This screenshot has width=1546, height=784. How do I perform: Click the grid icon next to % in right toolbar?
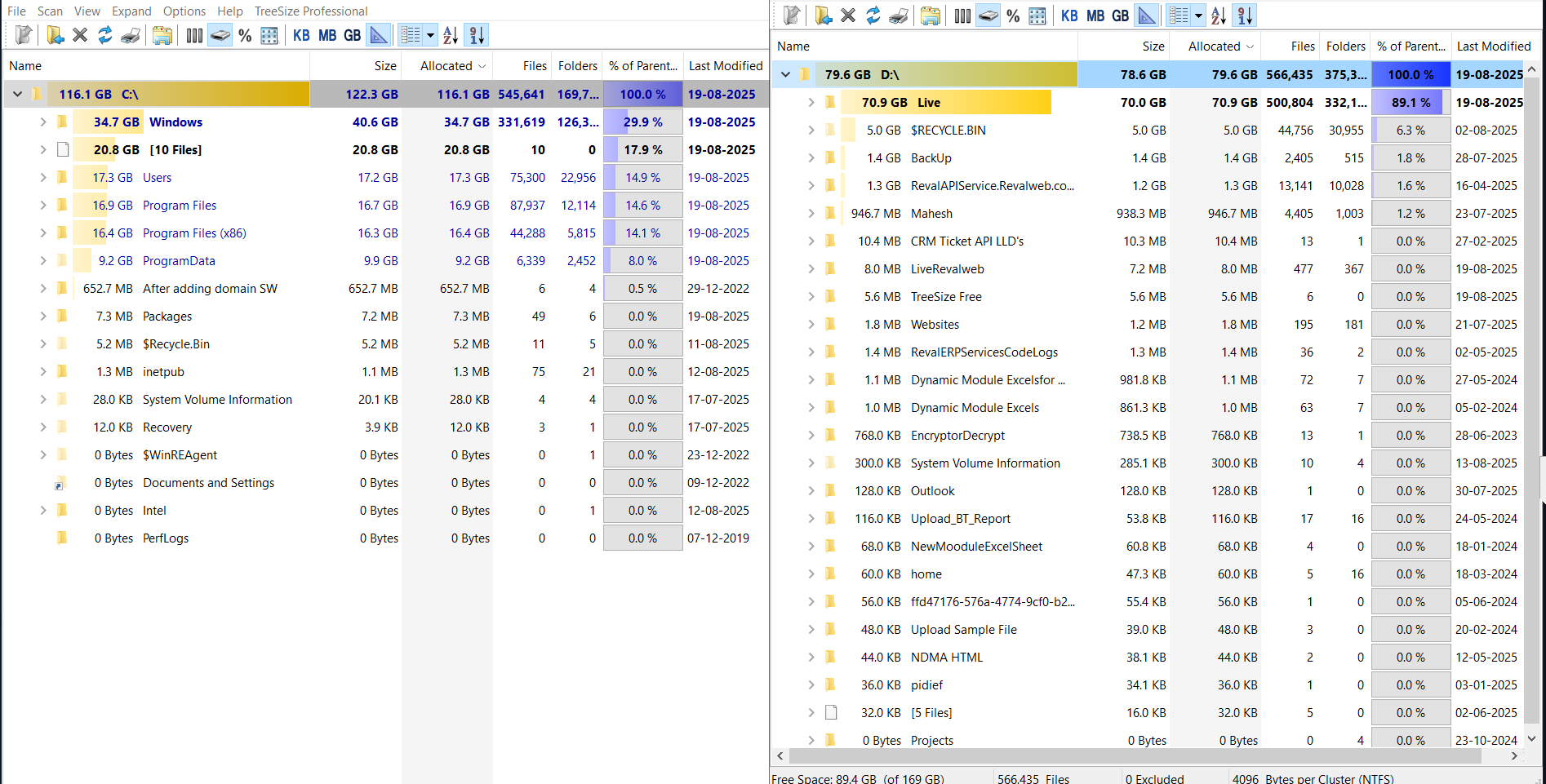click(1037, 16)
